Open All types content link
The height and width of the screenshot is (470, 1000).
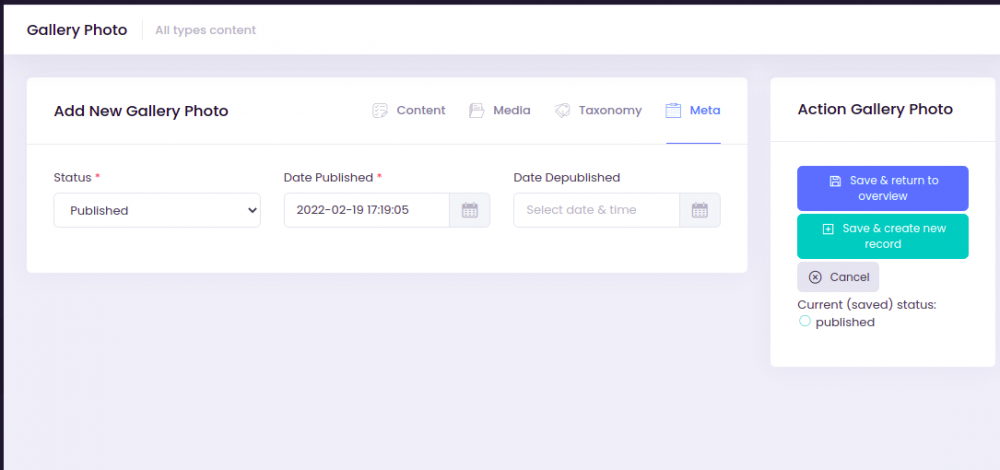[x=205, y=30]
